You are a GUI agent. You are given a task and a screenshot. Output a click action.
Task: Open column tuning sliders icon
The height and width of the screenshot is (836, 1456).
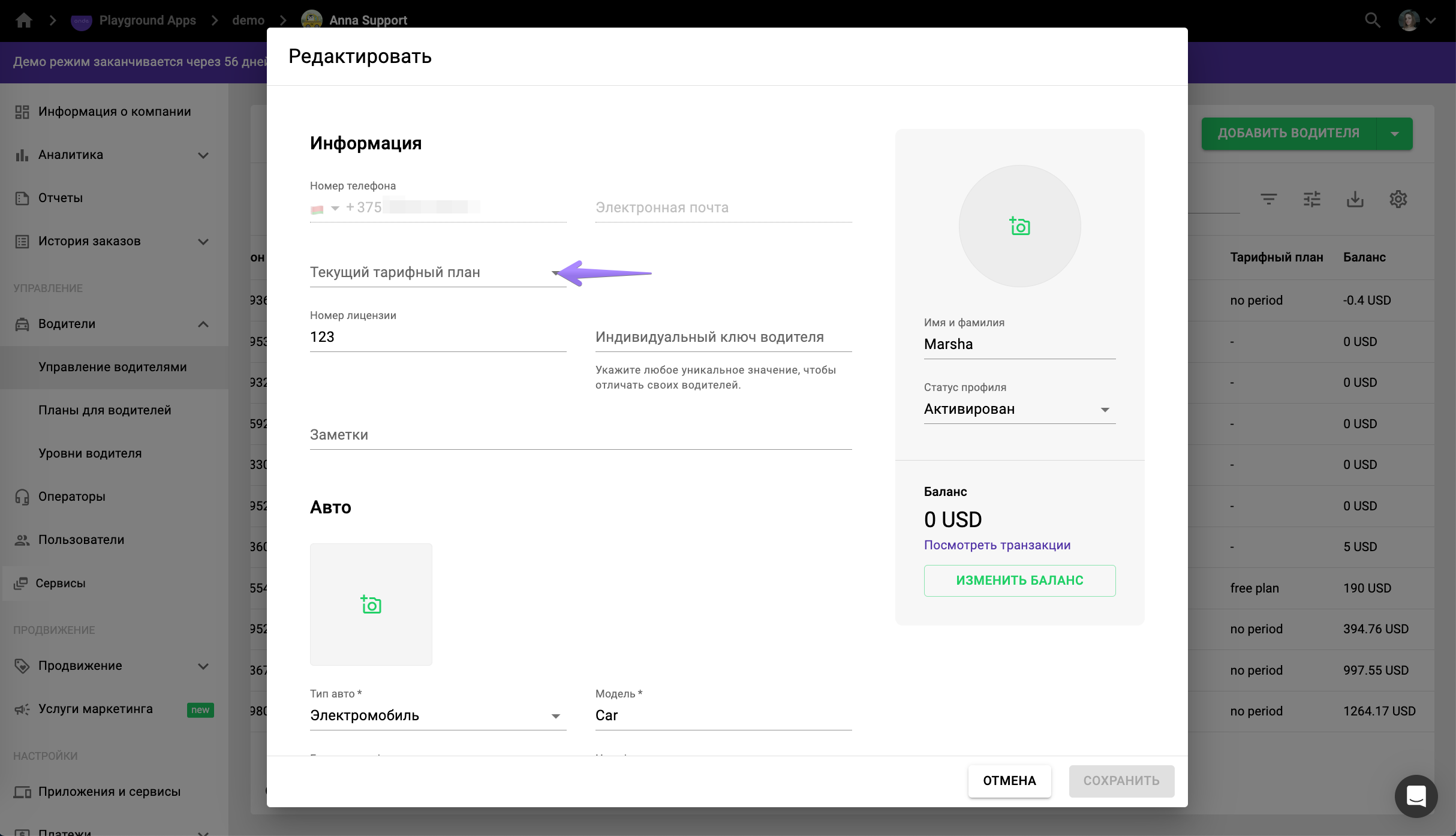click(x=1311, y=199)
